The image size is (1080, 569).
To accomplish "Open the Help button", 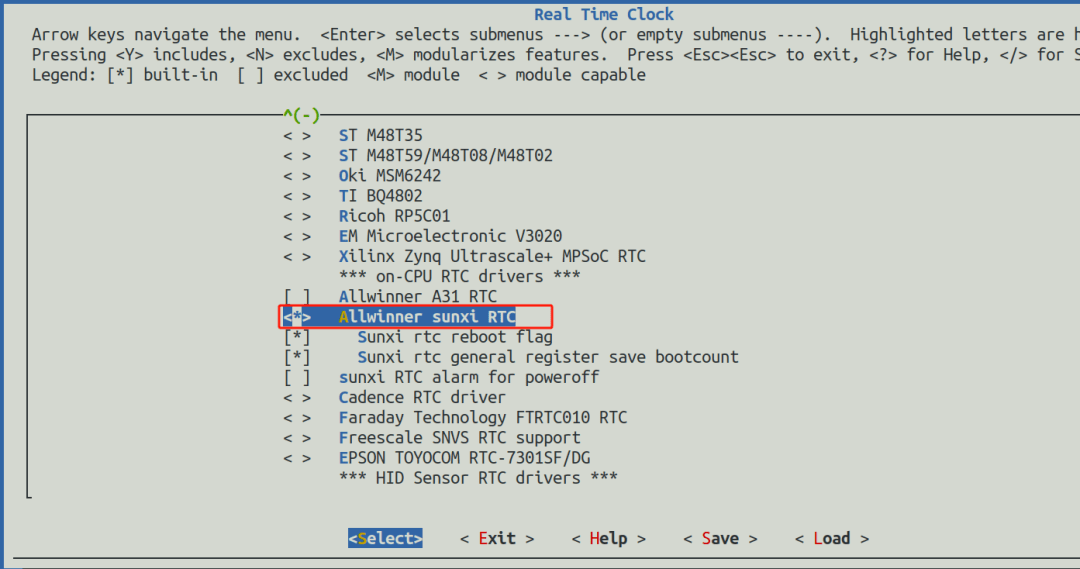I will click(609, 539).
